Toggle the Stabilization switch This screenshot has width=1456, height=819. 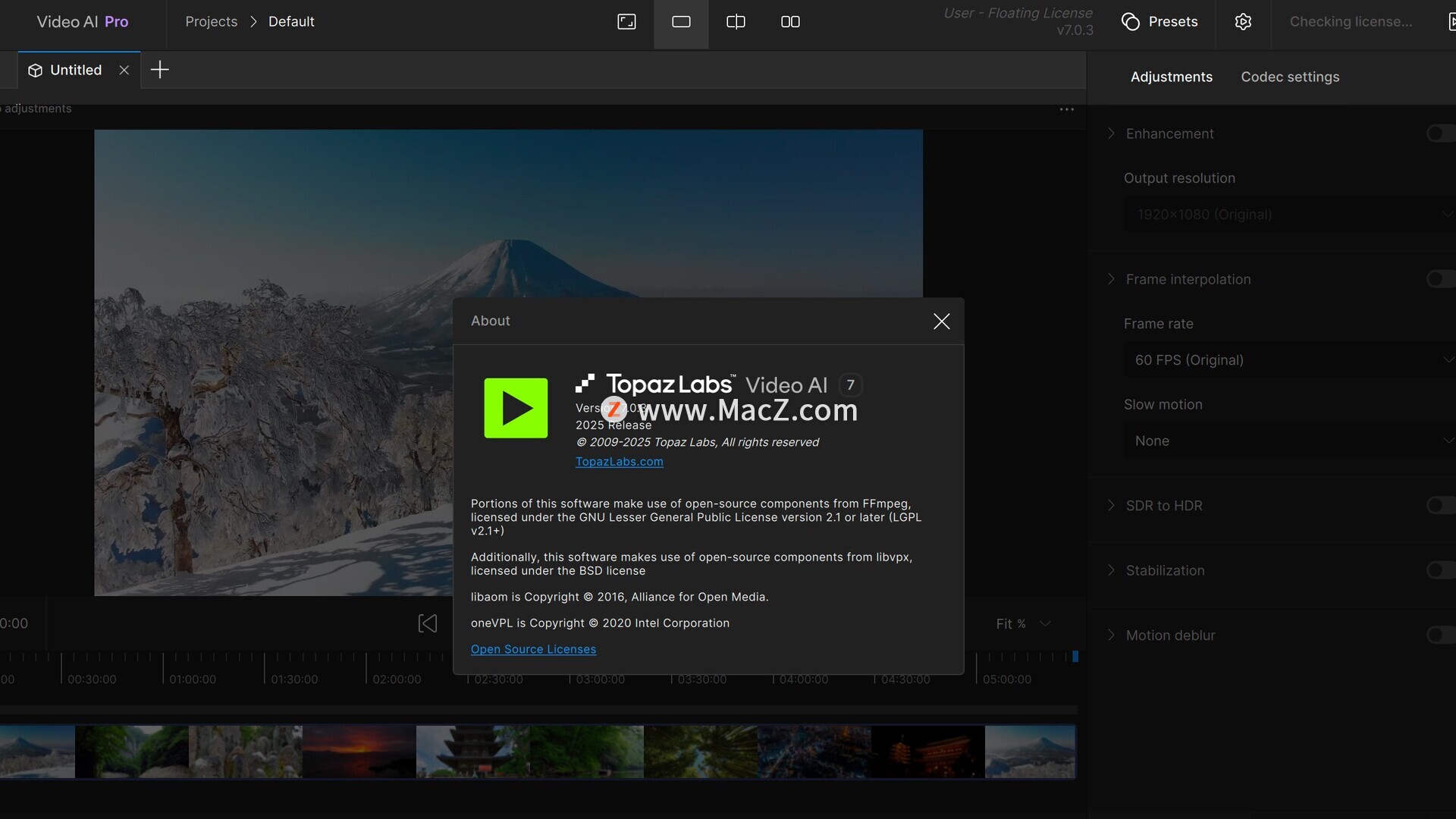pos(1440,570)
